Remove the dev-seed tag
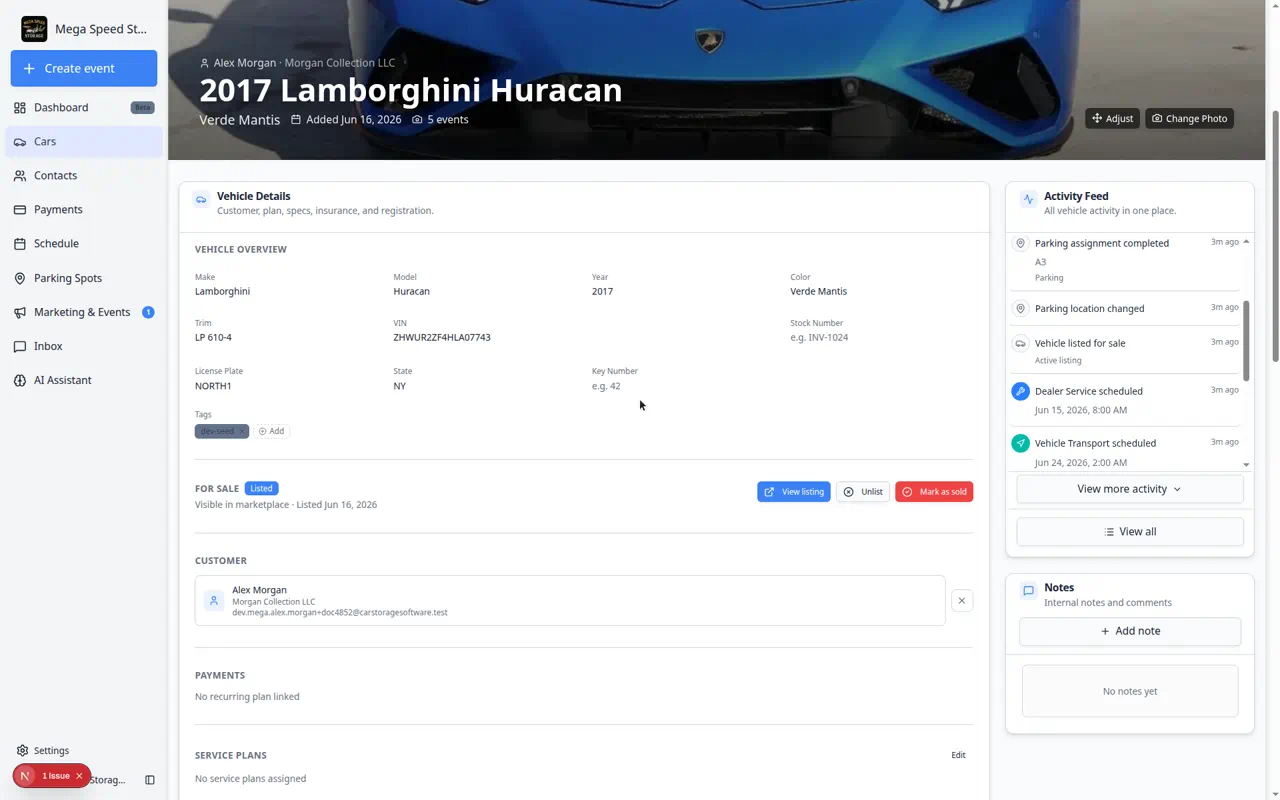 pos(241,431)
